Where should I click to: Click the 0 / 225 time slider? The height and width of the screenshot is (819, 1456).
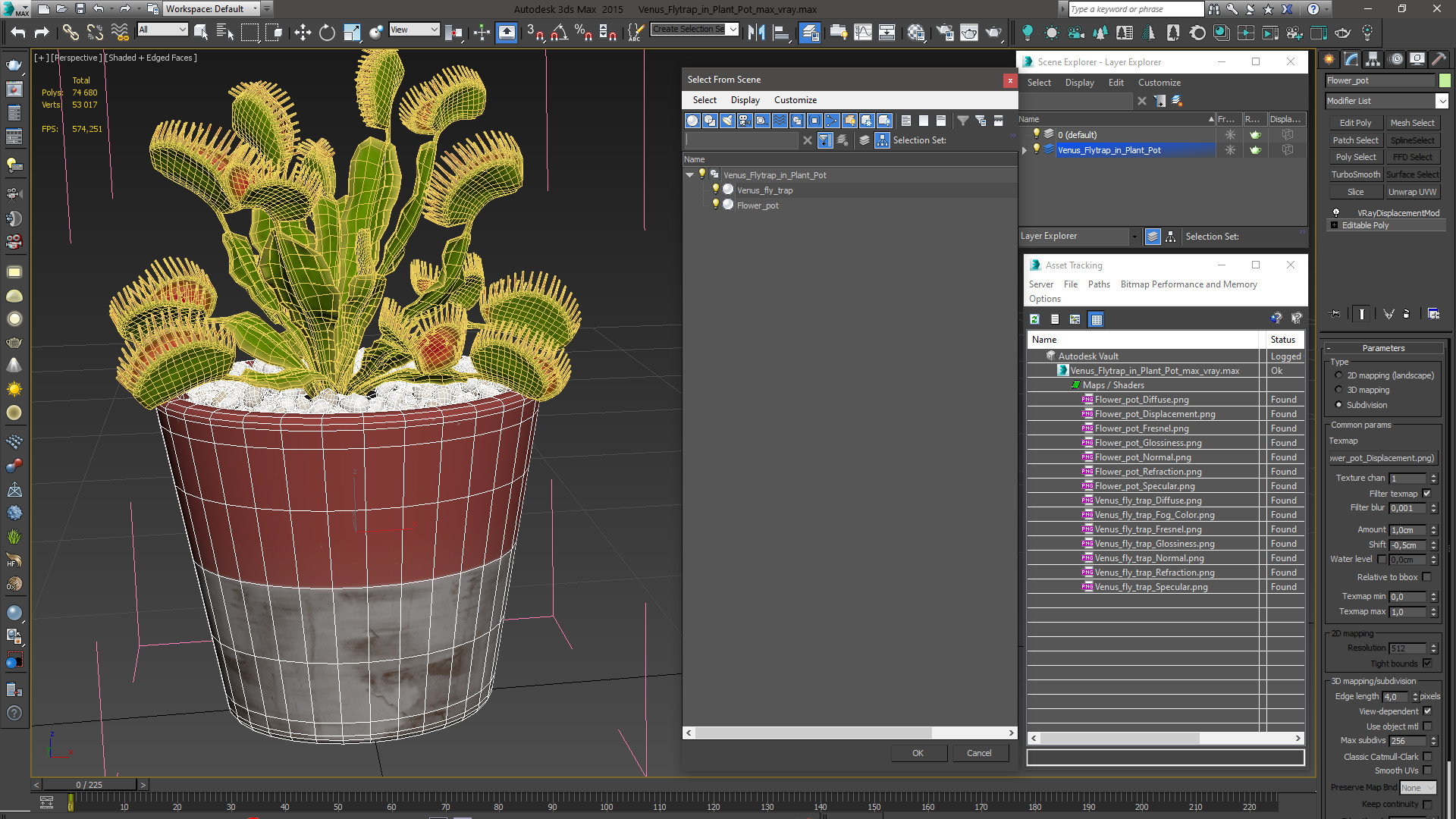[x=89, y=785]
